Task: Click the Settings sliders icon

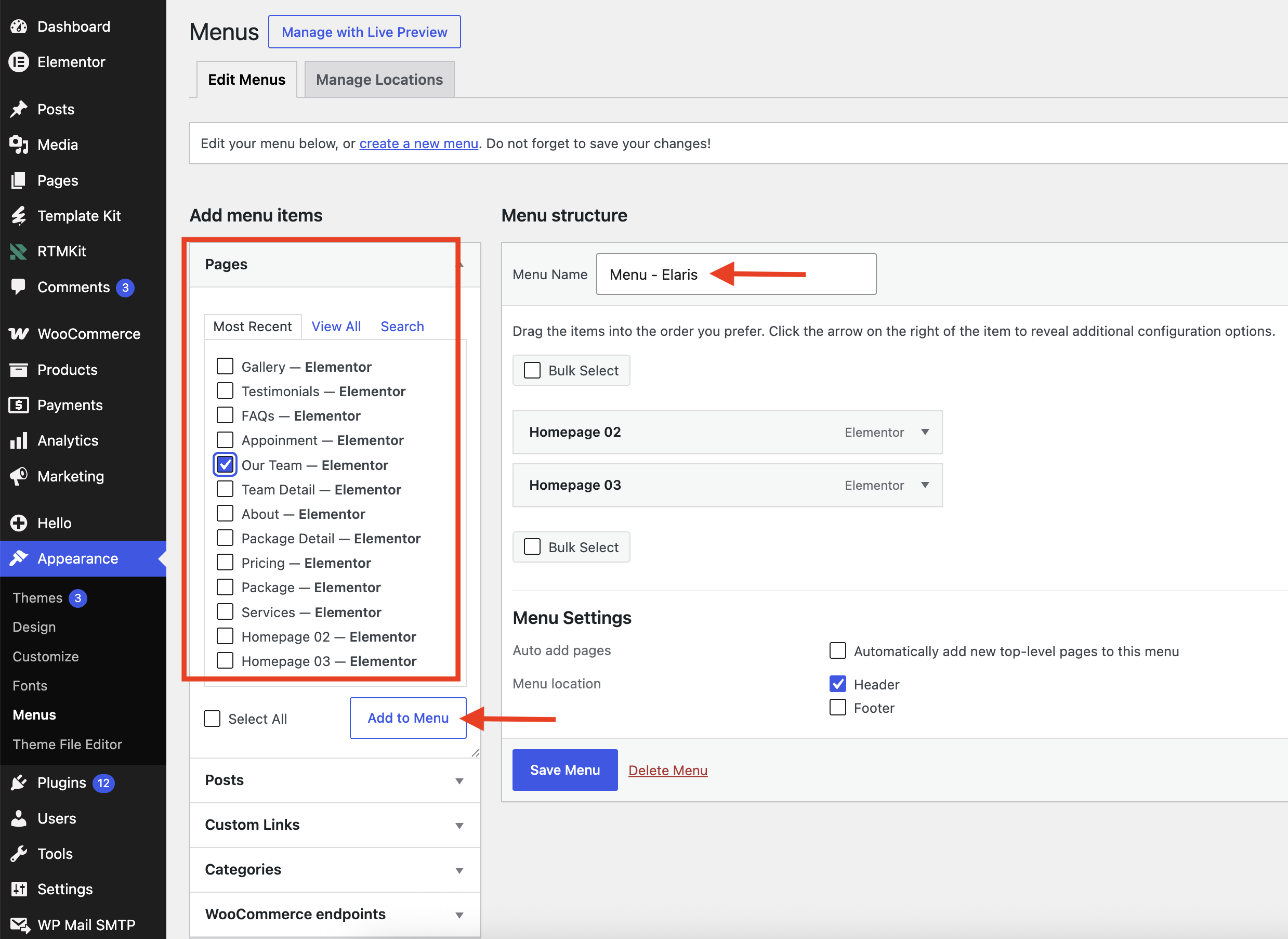Action: 19,889
